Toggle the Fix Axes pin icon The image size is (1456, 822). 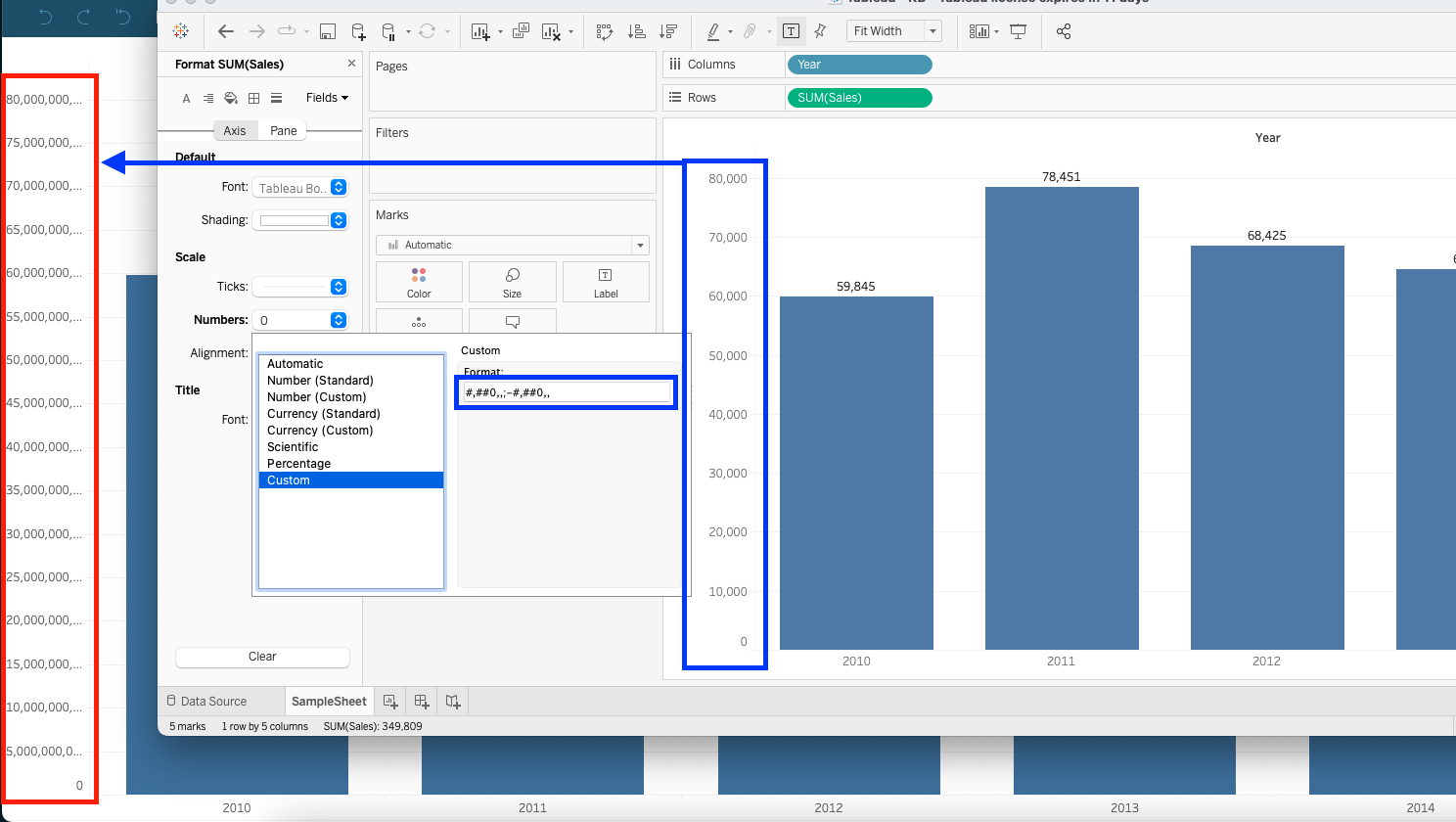(821, 31)
